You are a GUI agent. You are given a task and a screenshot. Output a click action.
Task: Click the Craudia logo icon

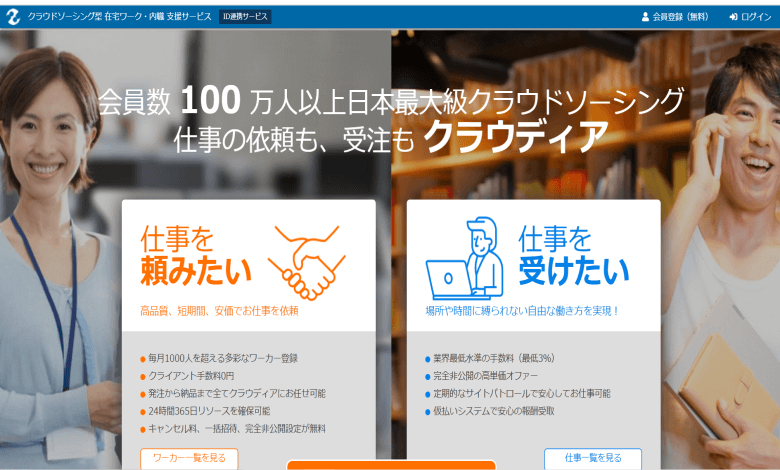[12, 17]
